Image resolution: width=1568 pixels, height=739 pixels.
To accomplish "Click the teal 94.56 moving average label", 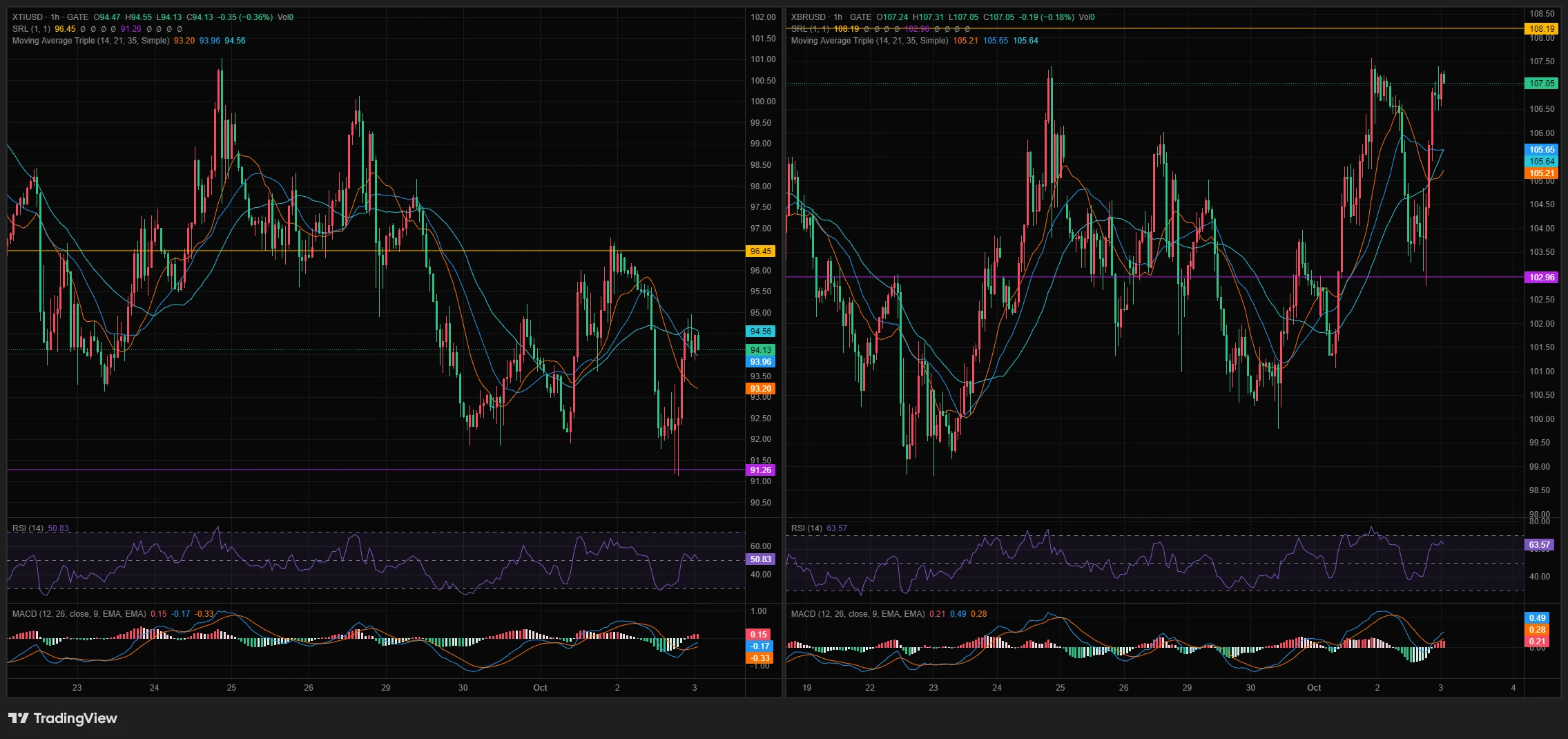I will 761,332.
